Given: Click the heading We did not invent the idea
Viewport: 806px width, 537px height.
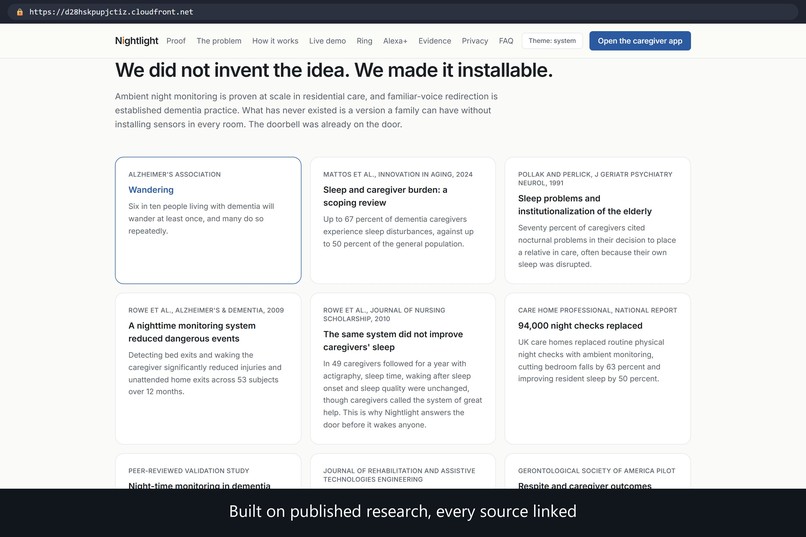Looking at the screenshot, I should 334,70.
